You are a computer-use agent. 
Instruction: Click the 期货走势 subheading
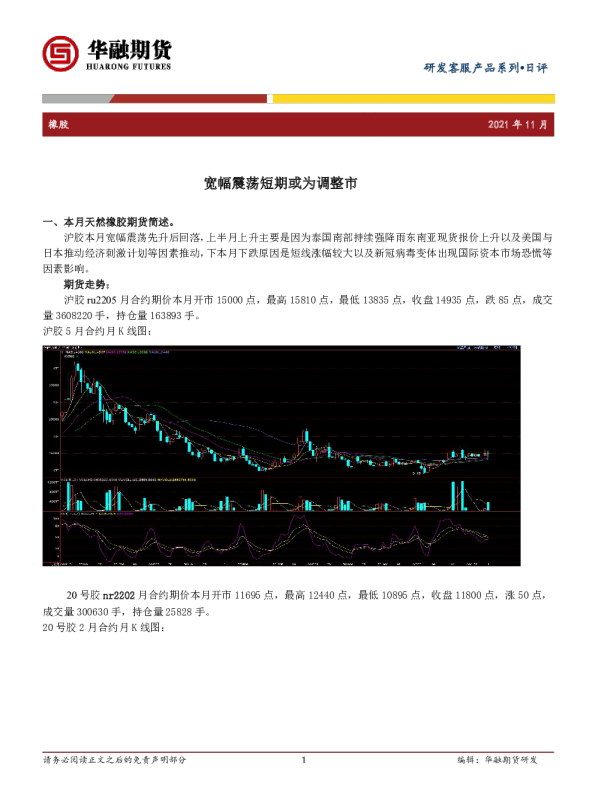[86, 284]
